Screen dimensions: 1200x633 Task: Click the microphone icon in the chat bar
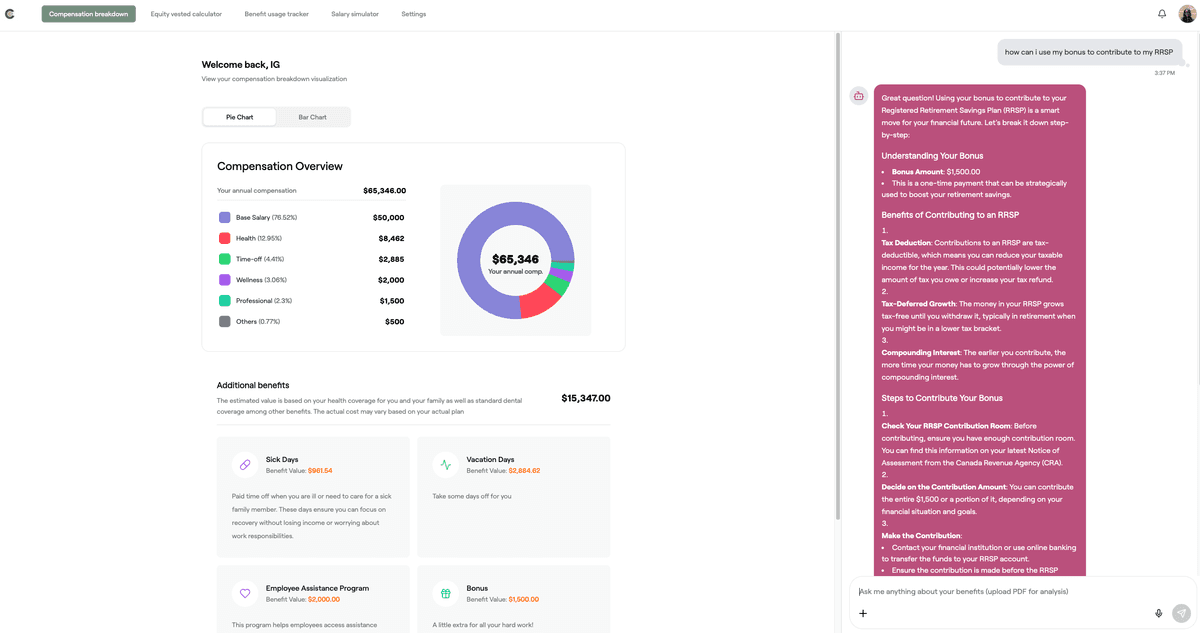[x=1159, y=611]
